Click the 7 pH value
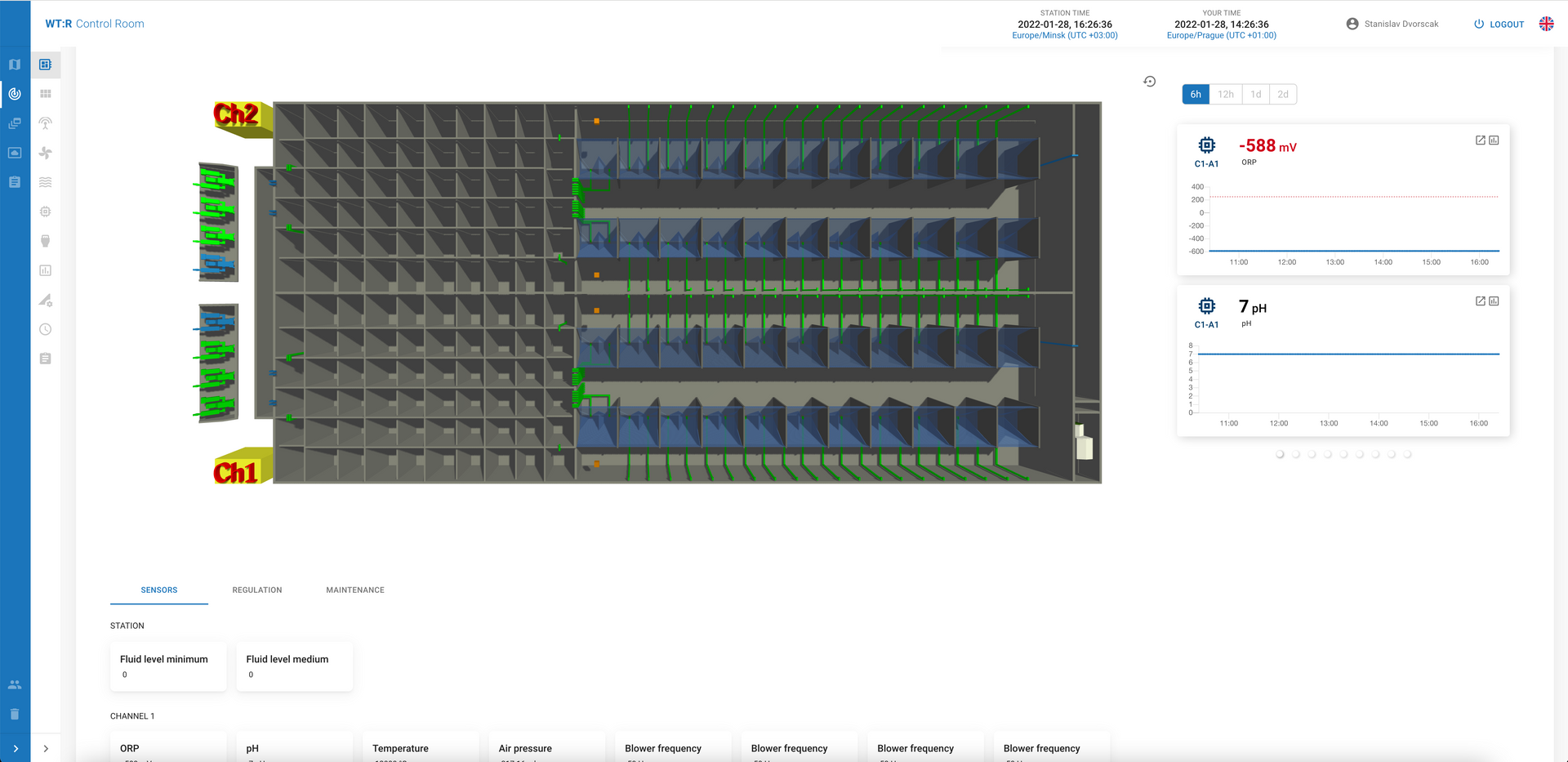The width and height of the screenshot is (1568, 762). tap(1253, 306)
